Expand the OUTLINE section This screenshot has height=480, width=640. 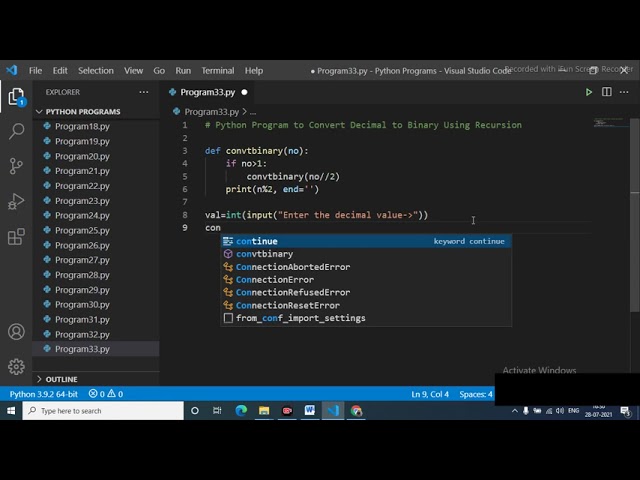(61, 379)
